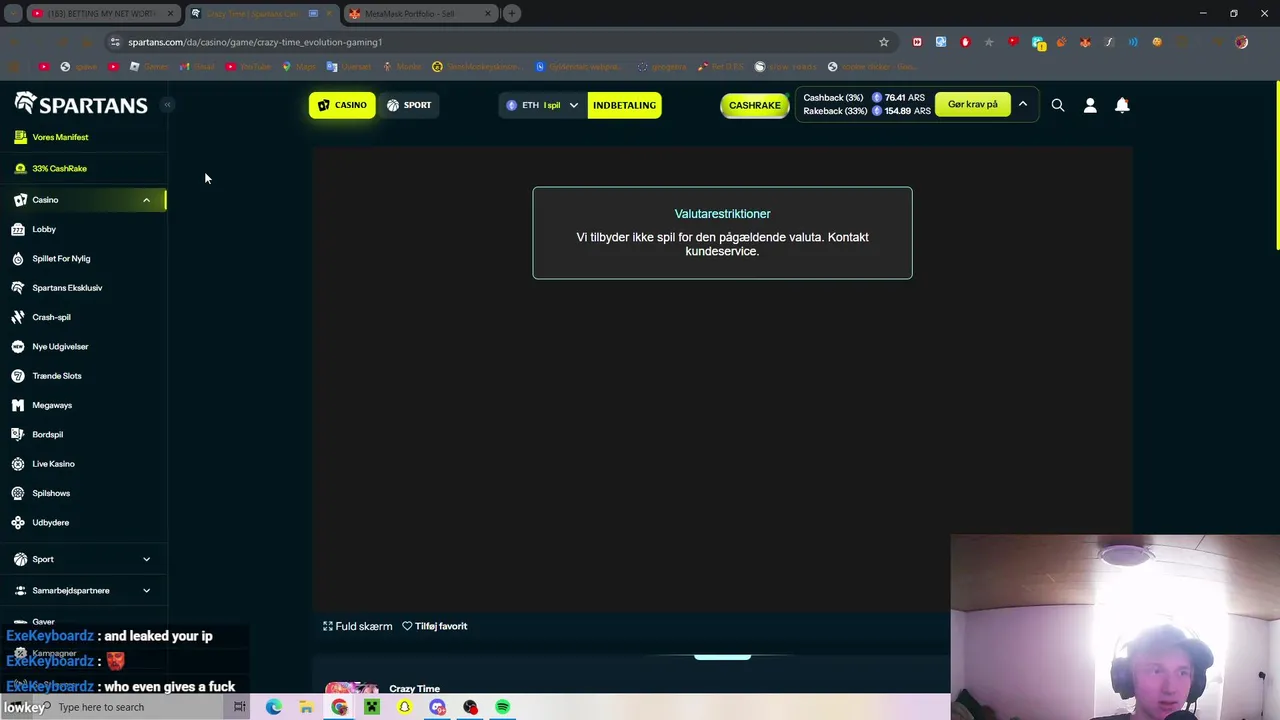Screen dimensions: 1280x720
Task: Open File Explorer from taskbar
Action: coord(306,707)
